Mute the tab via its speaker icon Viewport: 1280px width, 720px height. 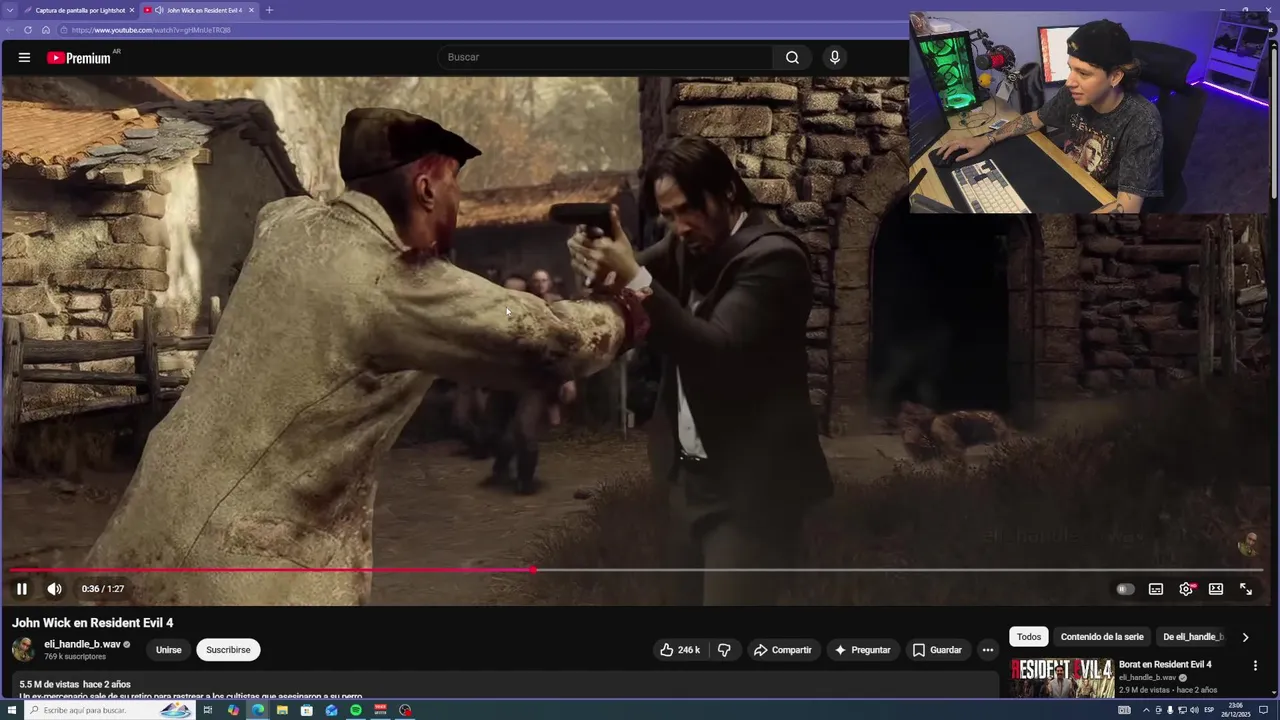pos(159,10)
